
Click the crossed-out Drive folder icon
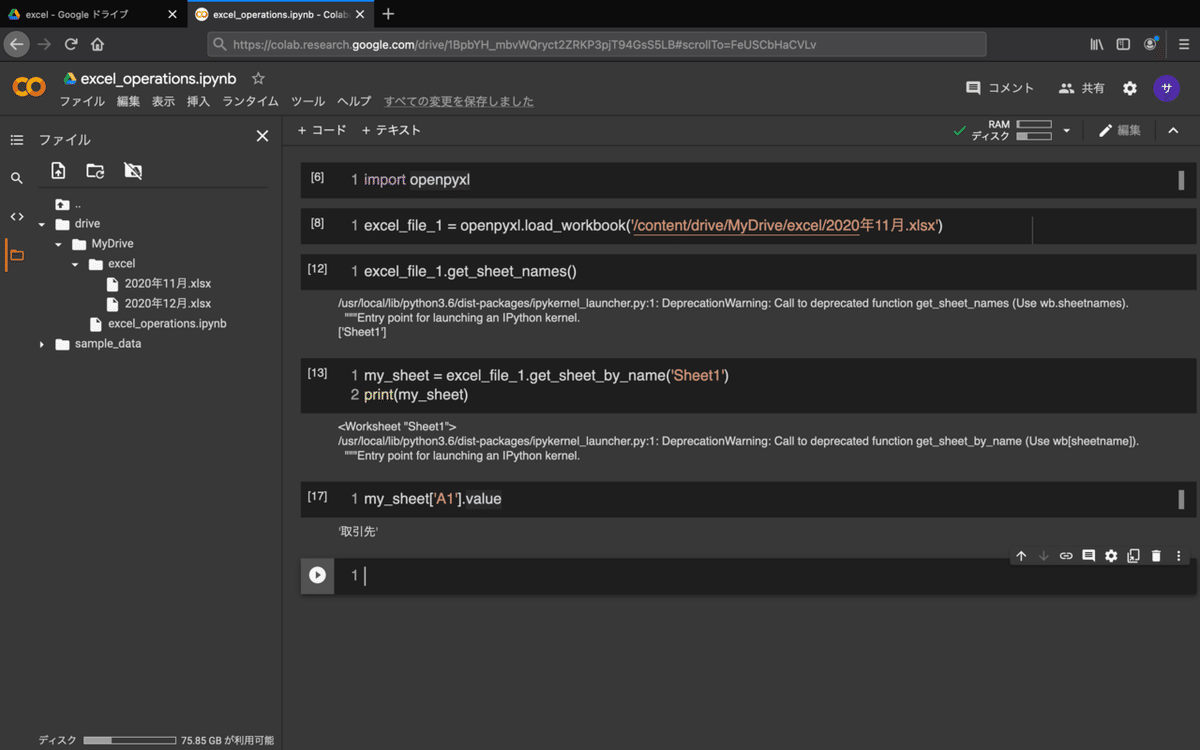[x=133, y=171]
